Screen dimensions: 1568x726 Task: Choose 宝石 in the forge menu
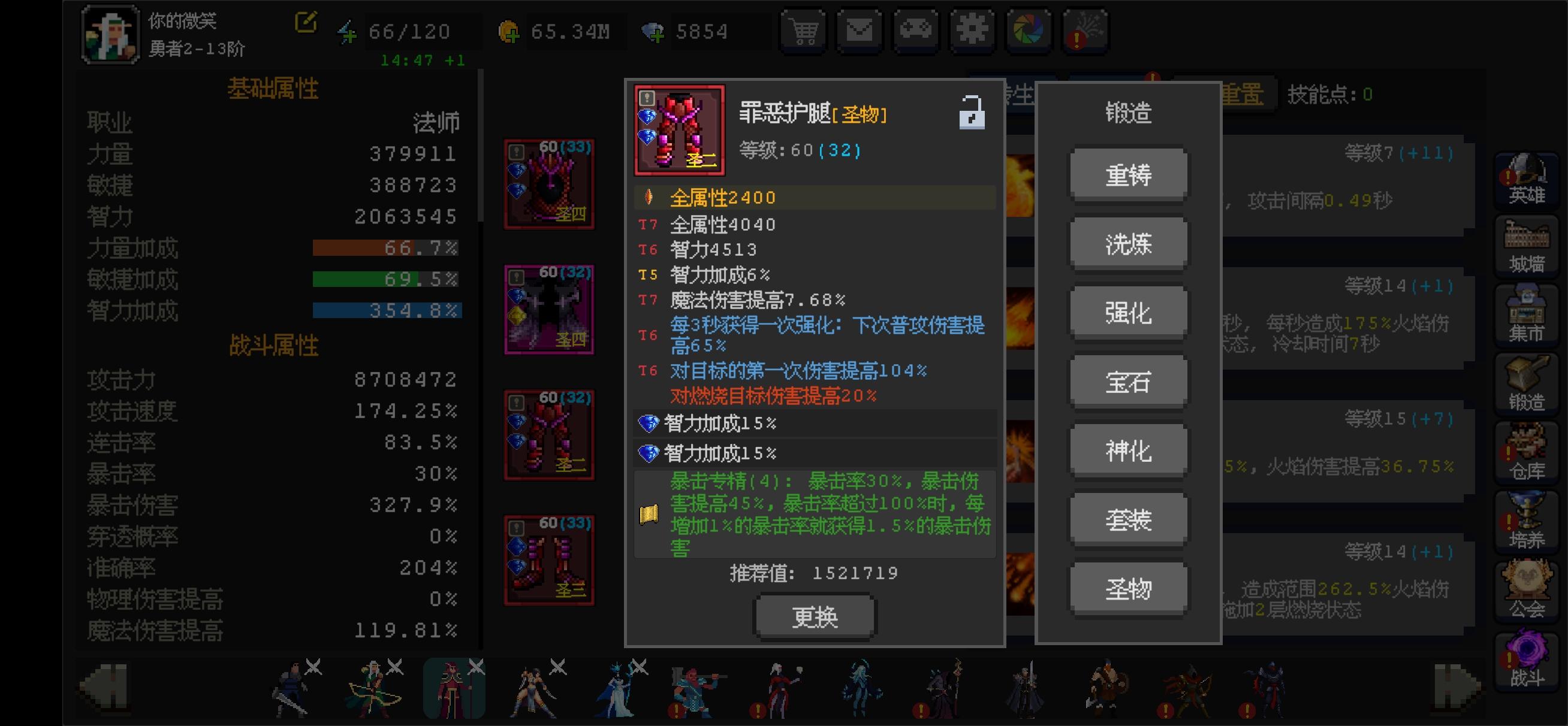click(x=1129, y=382)
